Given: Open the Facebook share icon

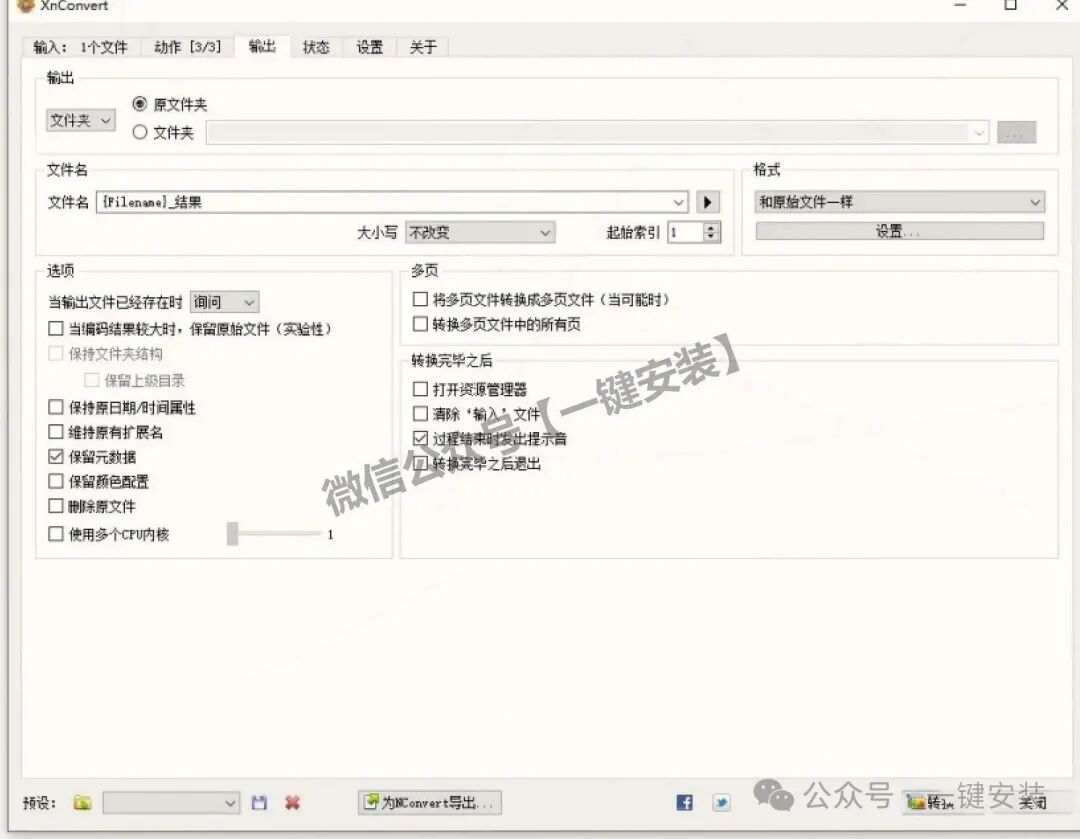Looking at the screenshot, I should coord(684,802).
